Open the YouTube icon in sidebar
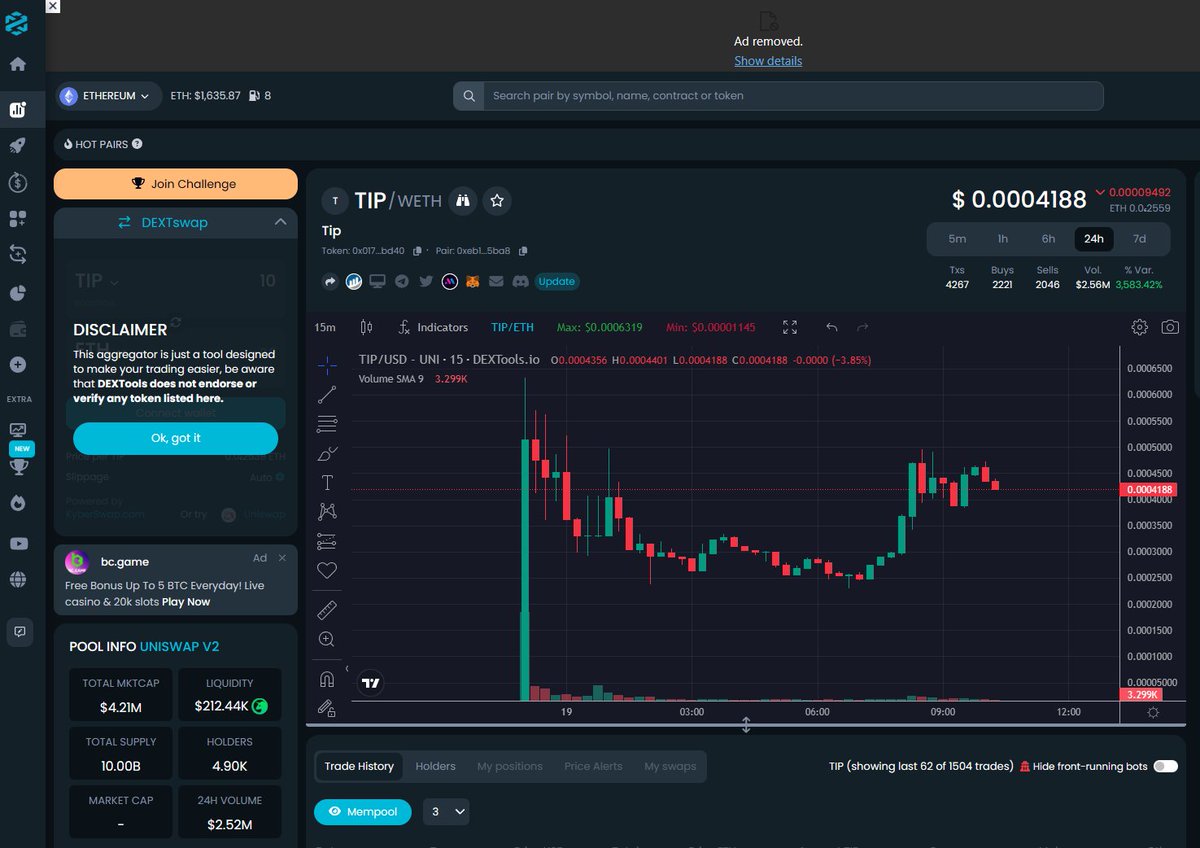The height and width of the screenshot is (848, 1200). pyautogui.click(x=17, y=543)
